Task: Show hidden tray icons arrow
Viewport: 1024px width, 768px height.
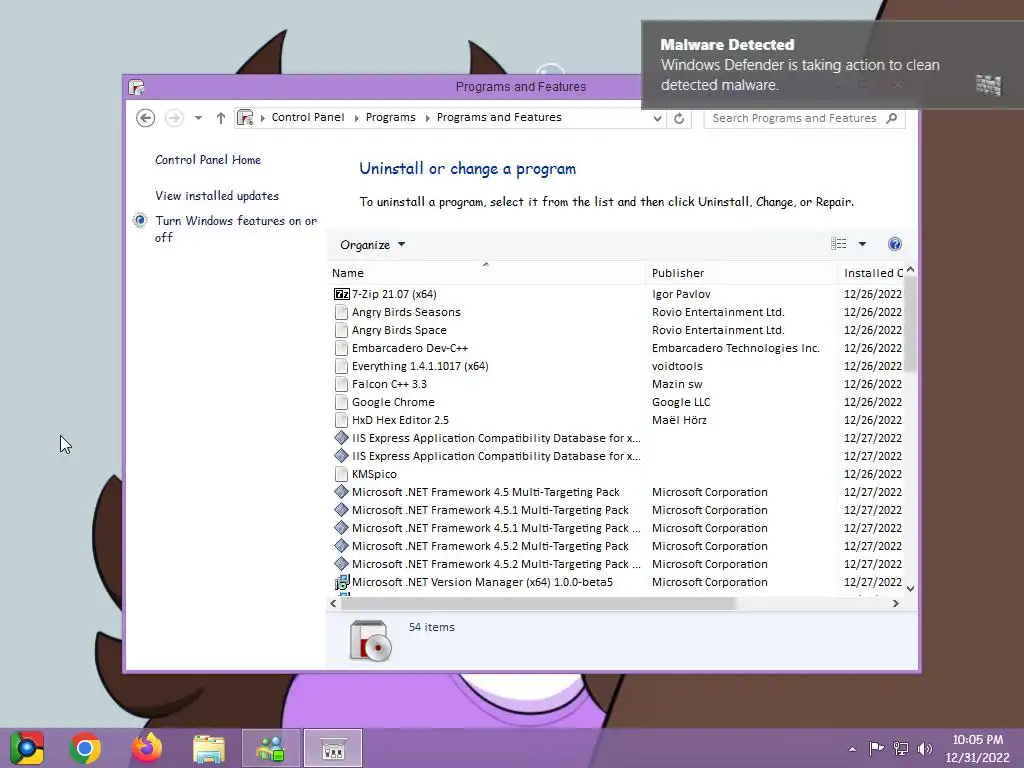Action: [x=852, y=749]
